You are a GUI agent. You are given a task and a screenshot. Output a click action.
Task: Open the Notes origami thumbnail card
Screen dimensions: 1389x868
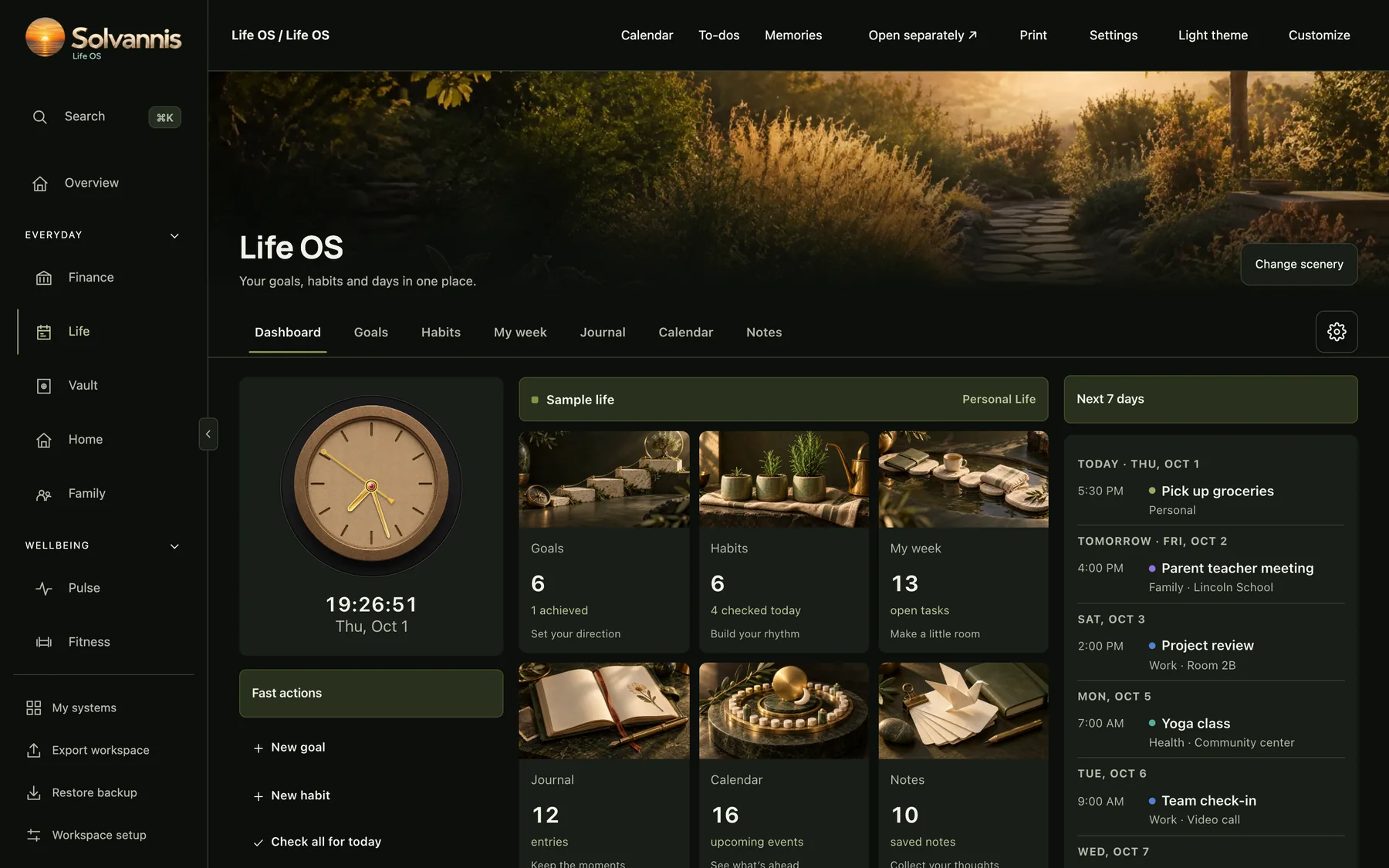pyautogui.click(x=963, y=711)
